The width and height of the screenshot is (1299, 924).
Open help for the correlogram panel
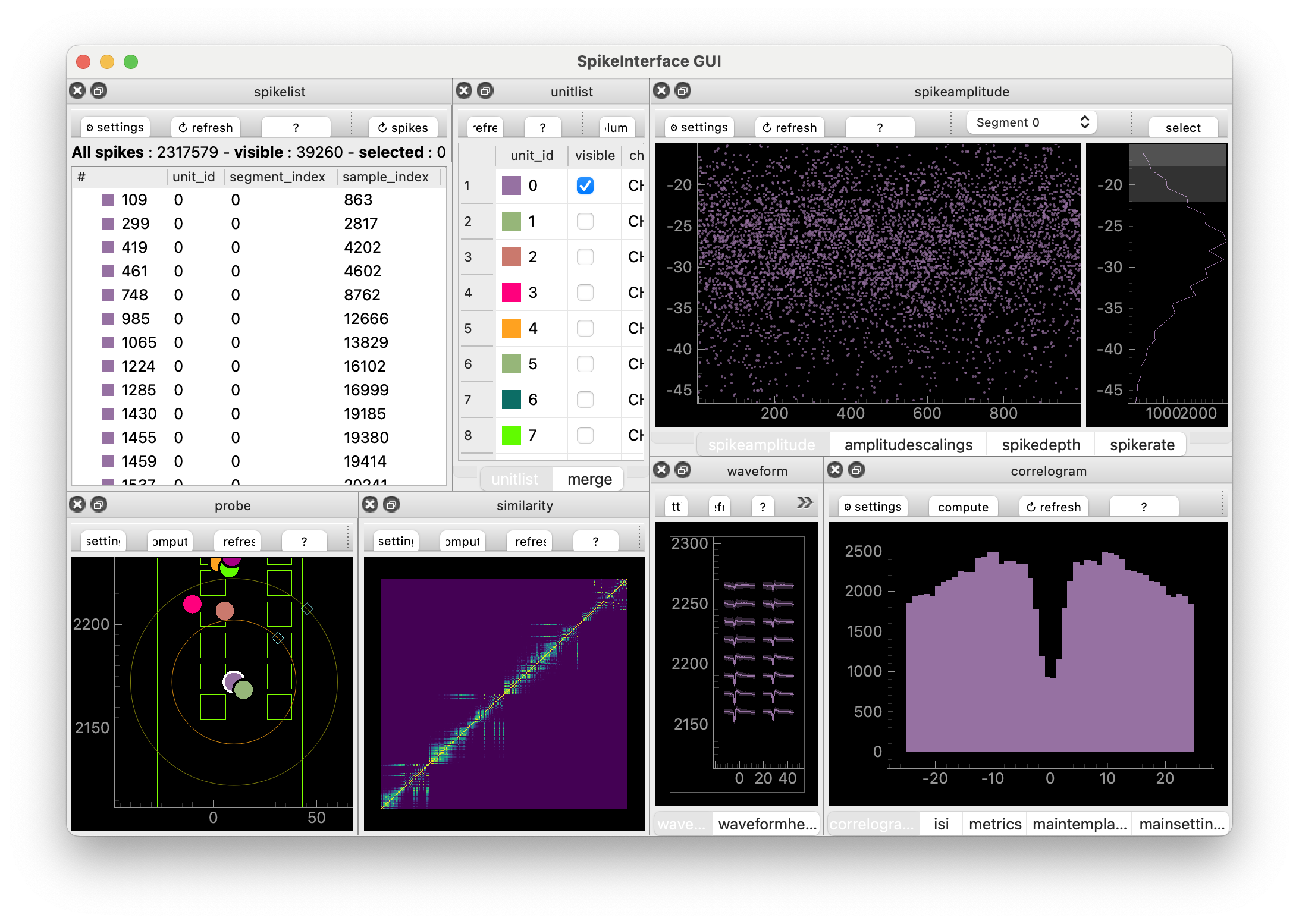(x=1144, y=507)
